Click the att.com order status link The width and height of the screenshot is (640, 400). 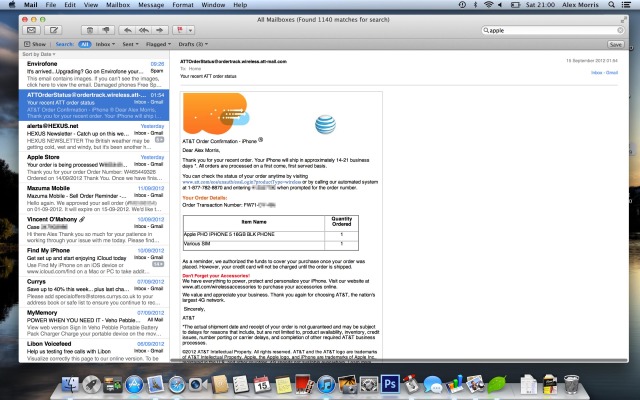[242, 182]
